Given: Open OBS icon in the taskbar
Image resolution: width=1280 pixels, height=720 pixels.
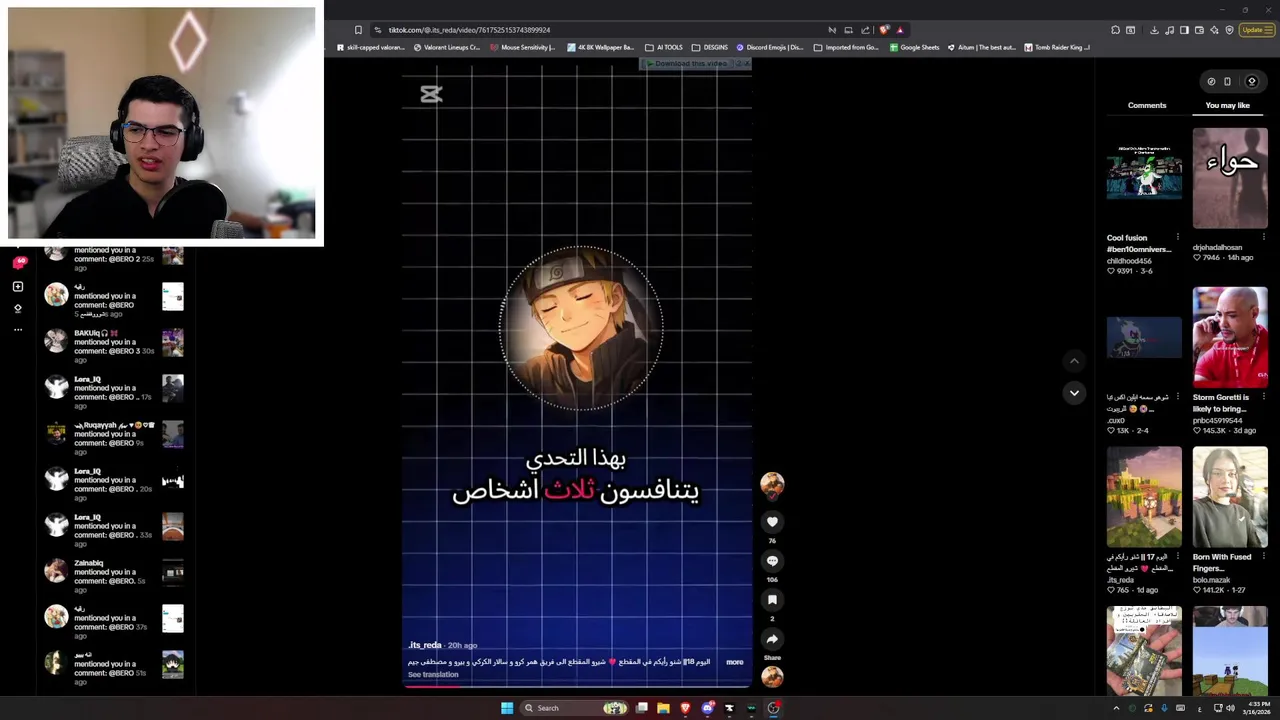Looking at the screenshot, I should point(774,708).
